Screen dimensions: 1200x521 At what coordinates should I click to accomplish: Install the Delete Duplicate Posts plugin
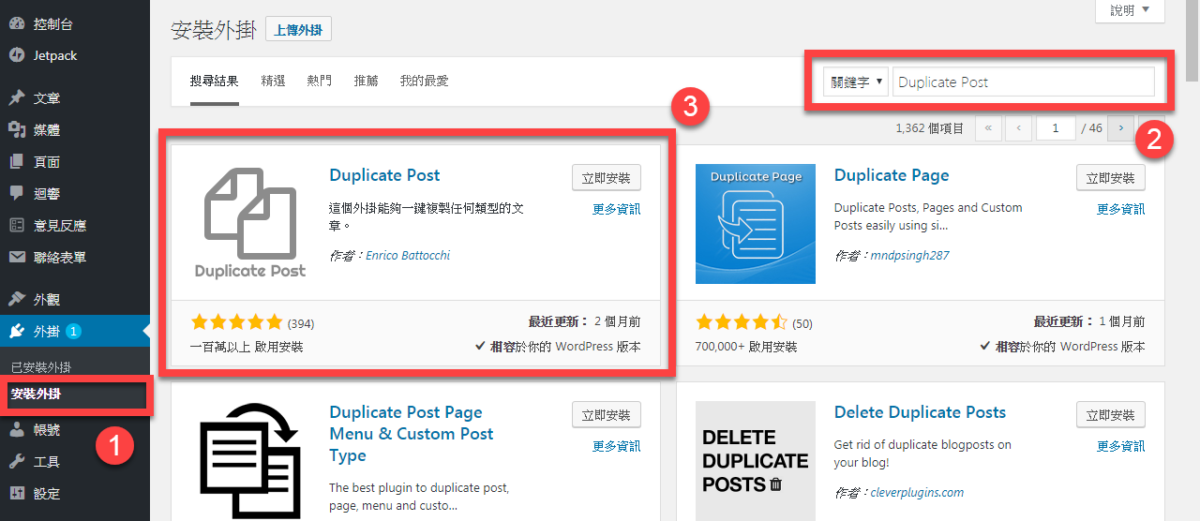click(x=1111, y=415)
